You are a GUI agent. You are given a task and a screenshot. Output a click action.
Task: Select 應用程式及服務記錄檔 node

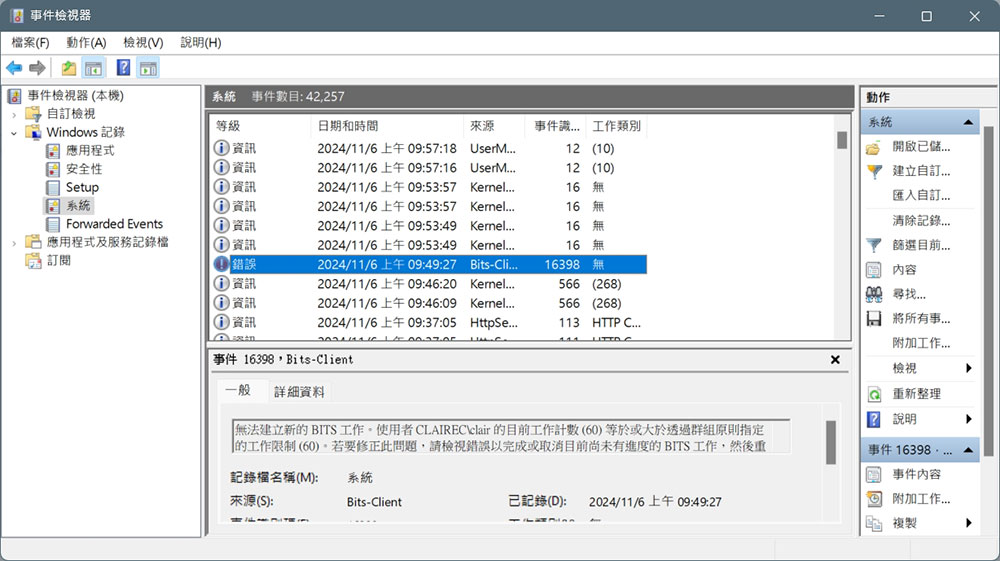coord(107,242)
